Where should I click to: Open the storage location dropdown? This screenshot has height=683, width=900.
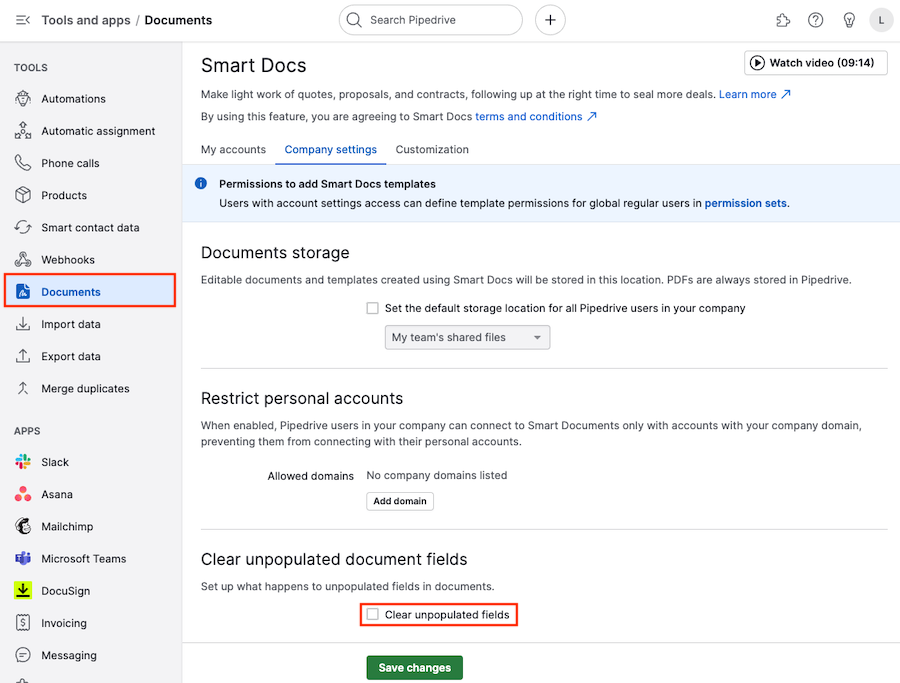[x=467, y=337]
